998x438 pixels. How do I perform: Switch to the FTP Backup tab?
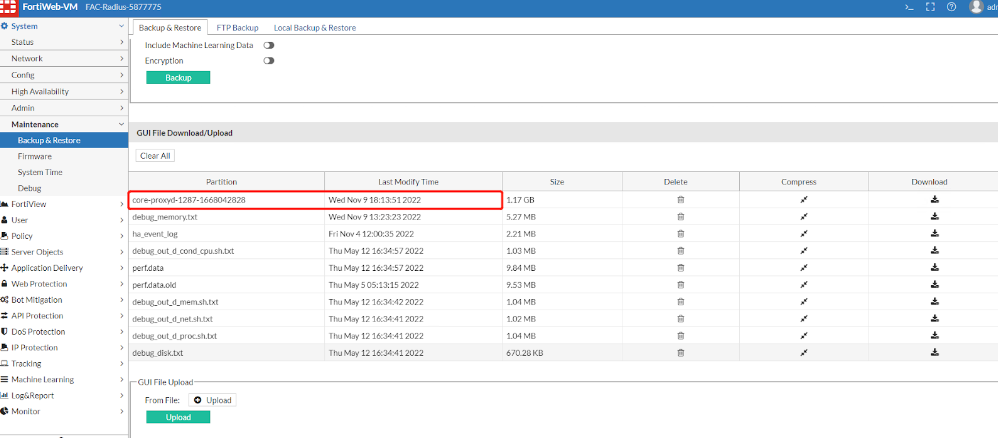[237, 27]
